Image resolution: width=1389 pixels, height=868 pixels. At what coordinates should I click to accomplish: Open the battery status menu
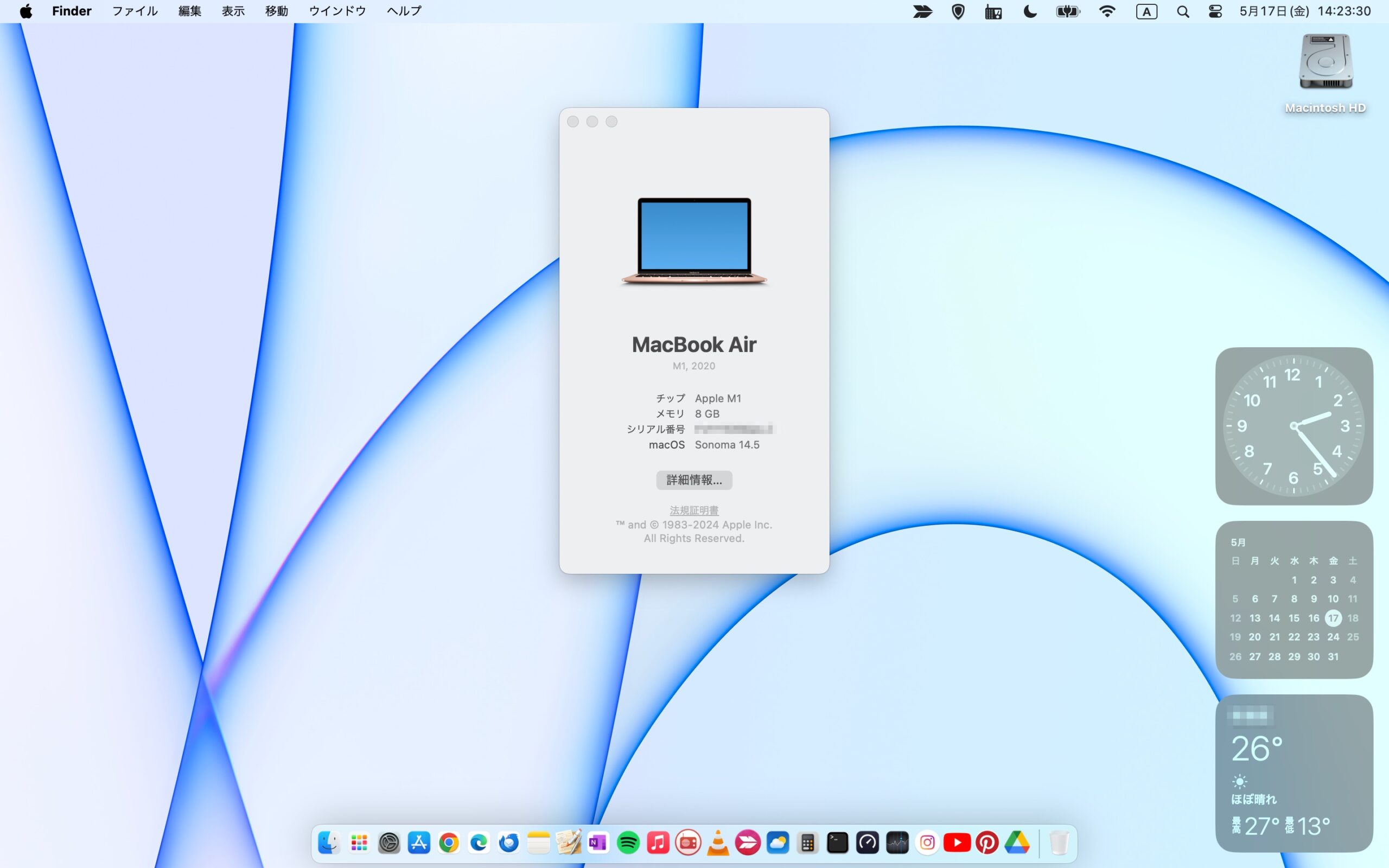[1068, 11]
